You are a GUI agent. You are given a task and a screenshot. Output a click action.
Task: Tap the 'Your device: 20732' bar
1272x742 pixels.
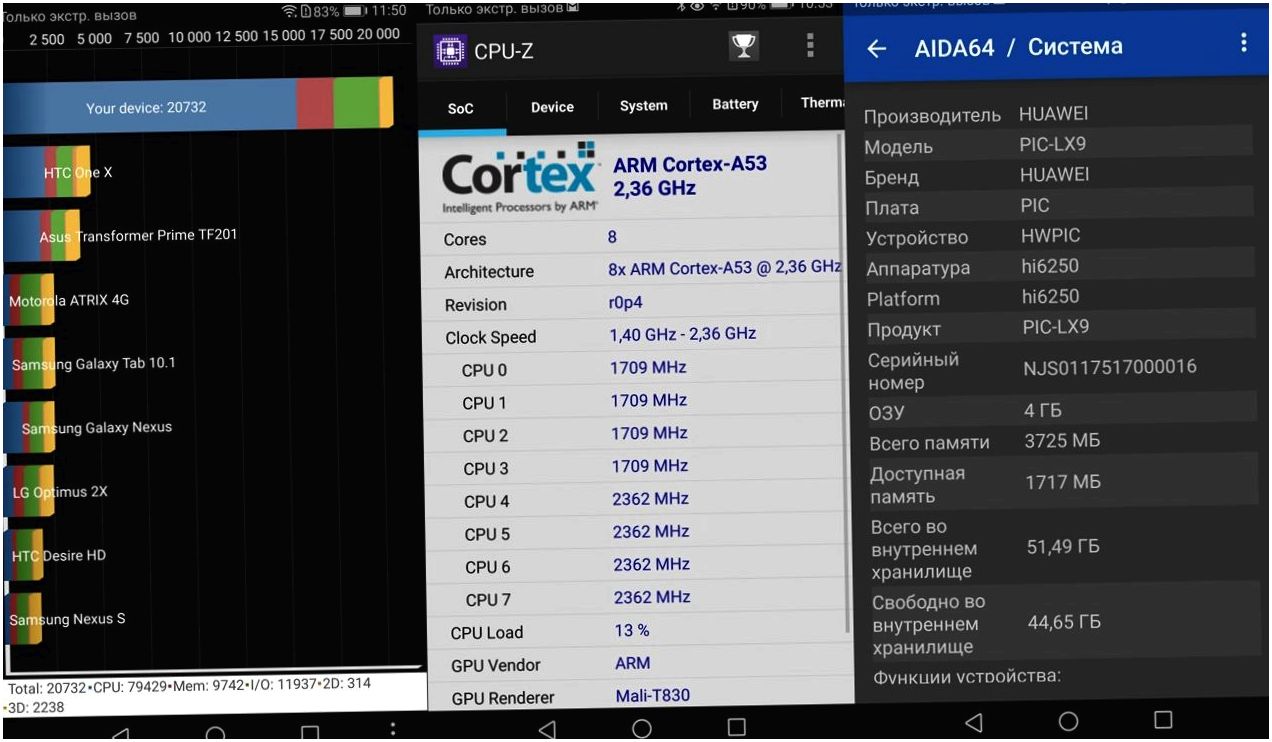pyautogui.click(x=198, y=105)
